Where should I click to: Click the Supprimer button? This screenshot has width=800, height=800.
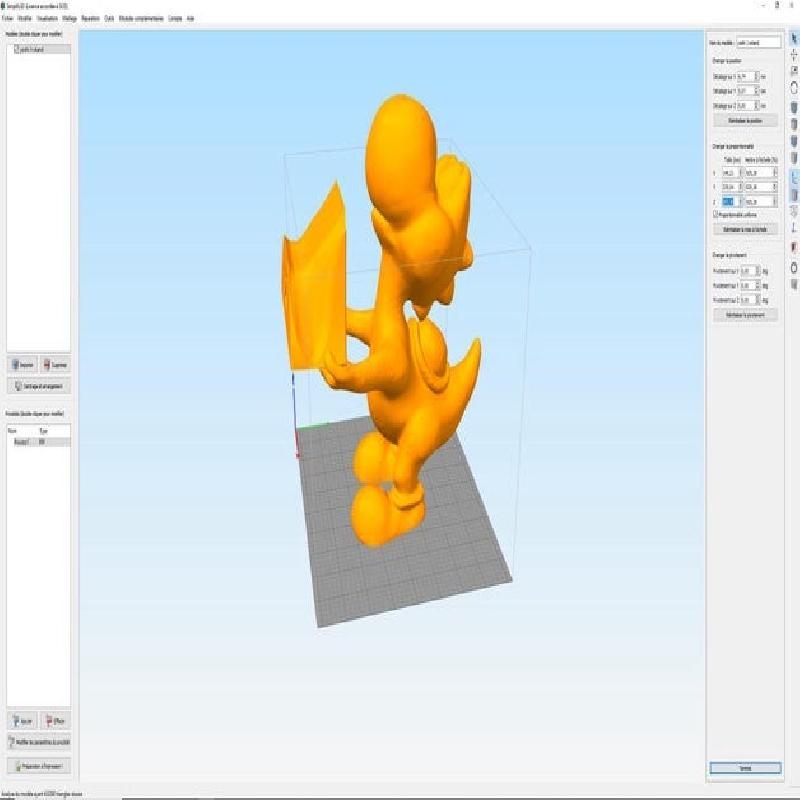coord(55,365)
